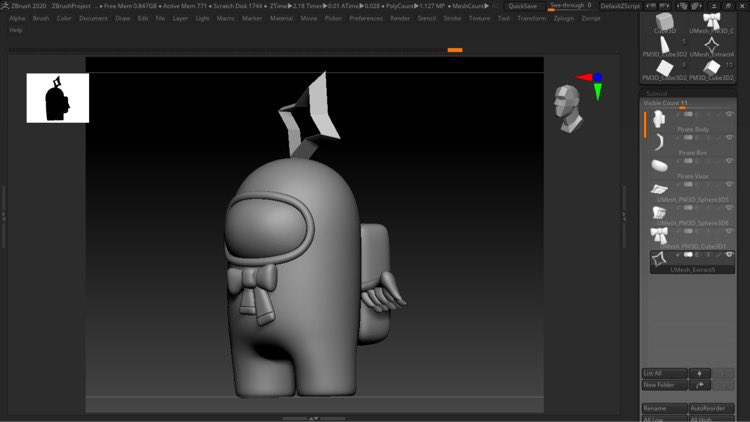This screenshot has width=750, height=422.
Task: Select the bow UMesh_PM3D_C tool thumbnail
Action: coord(711,22)
